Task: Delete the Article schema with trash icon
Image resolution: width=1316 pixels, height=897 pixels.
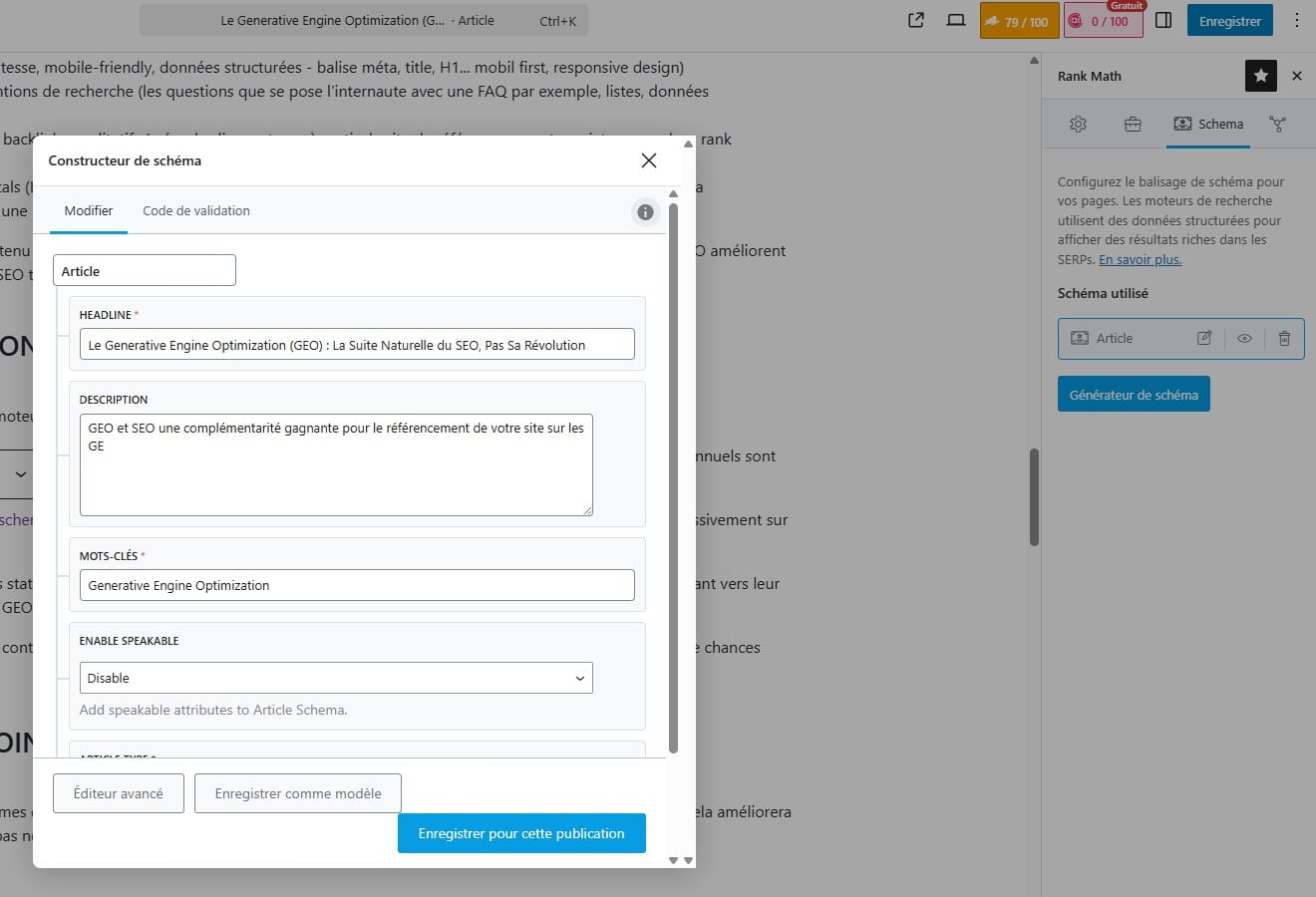Action: 1284,339
